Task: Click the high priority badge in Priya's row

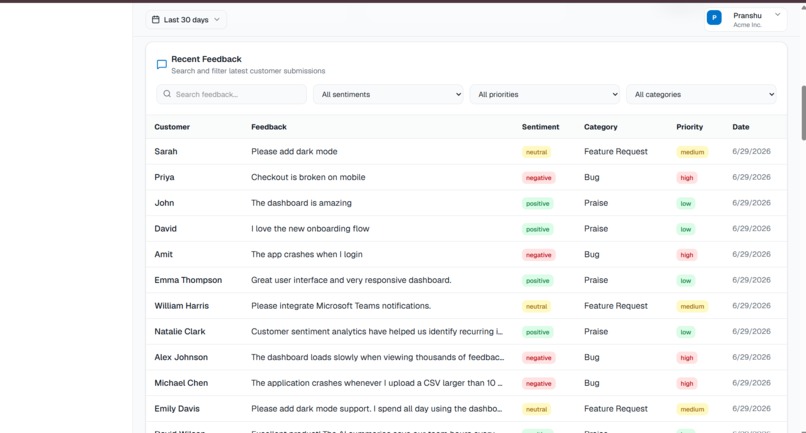Action: (x=687, y=178)
